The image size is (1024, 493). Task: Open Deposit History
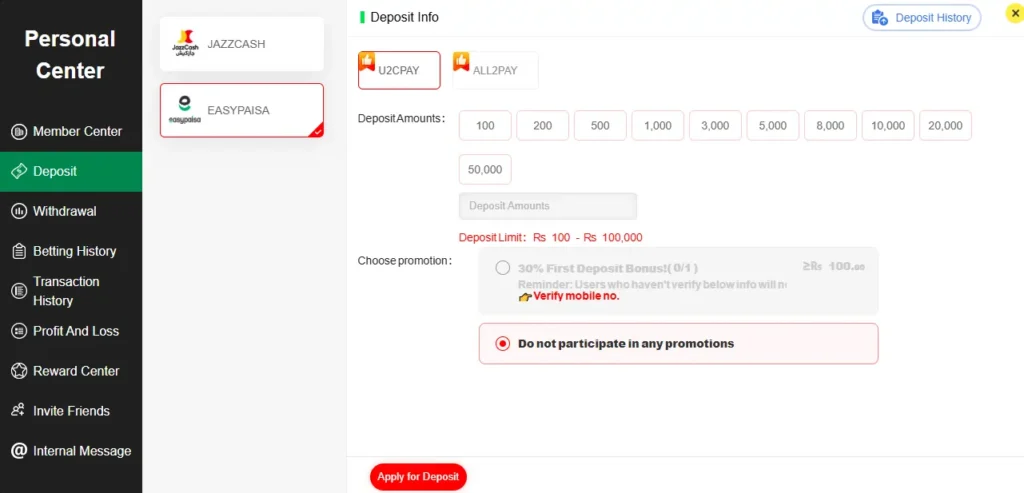pyautogui.click(x=921, y=18)
